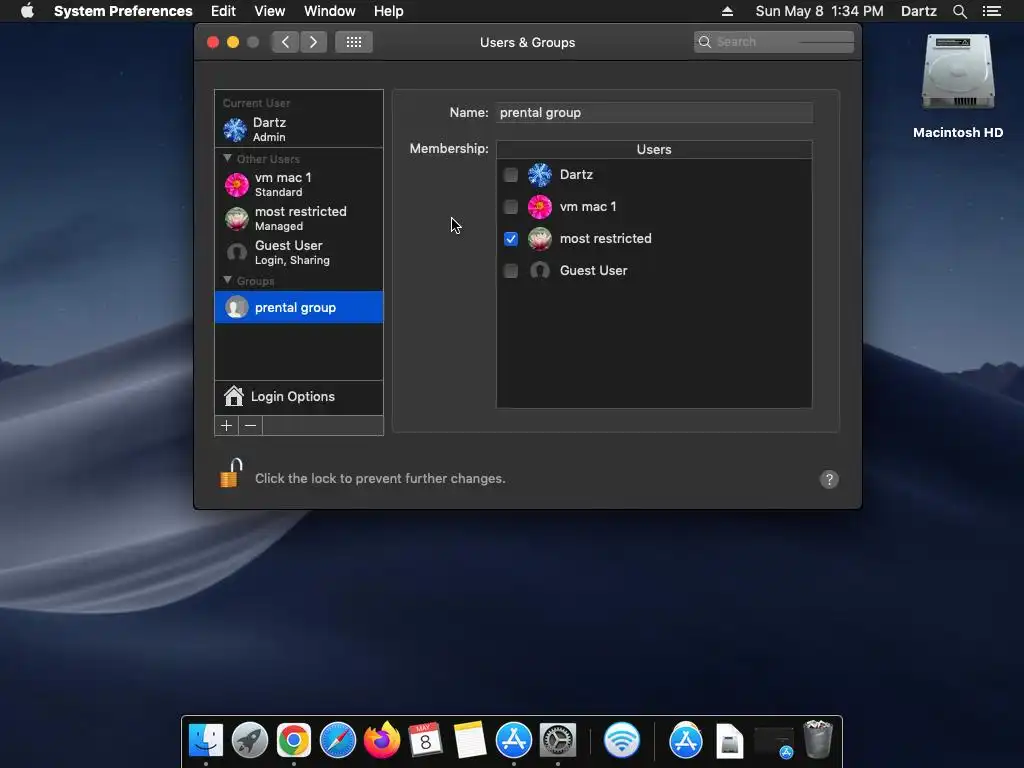
Task: Check the Dartz membership checkbox
Action: [511, 174]
